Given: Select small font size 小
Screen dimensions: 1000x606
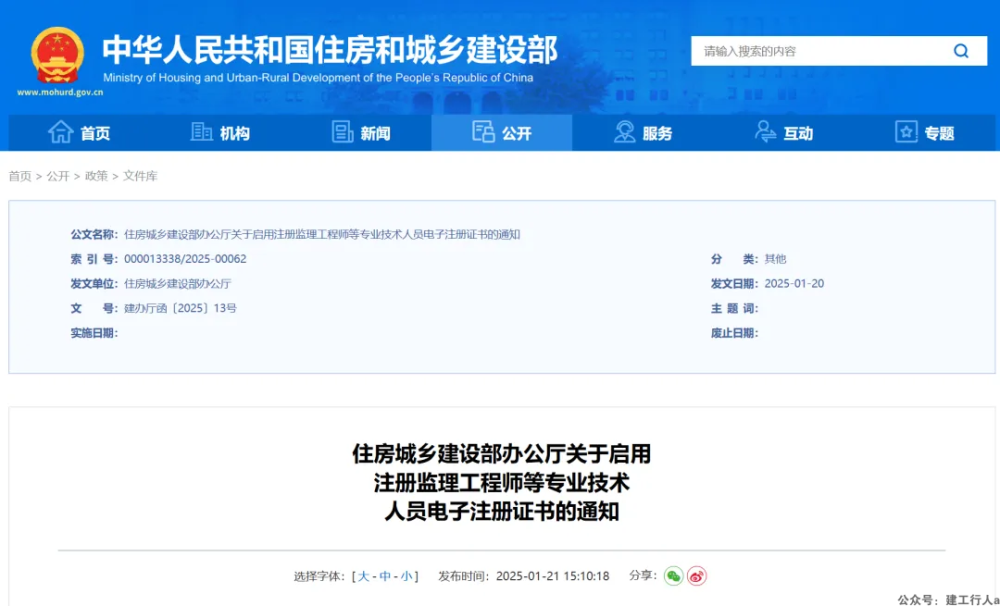Looking at the screenshot, I should 406,576.
